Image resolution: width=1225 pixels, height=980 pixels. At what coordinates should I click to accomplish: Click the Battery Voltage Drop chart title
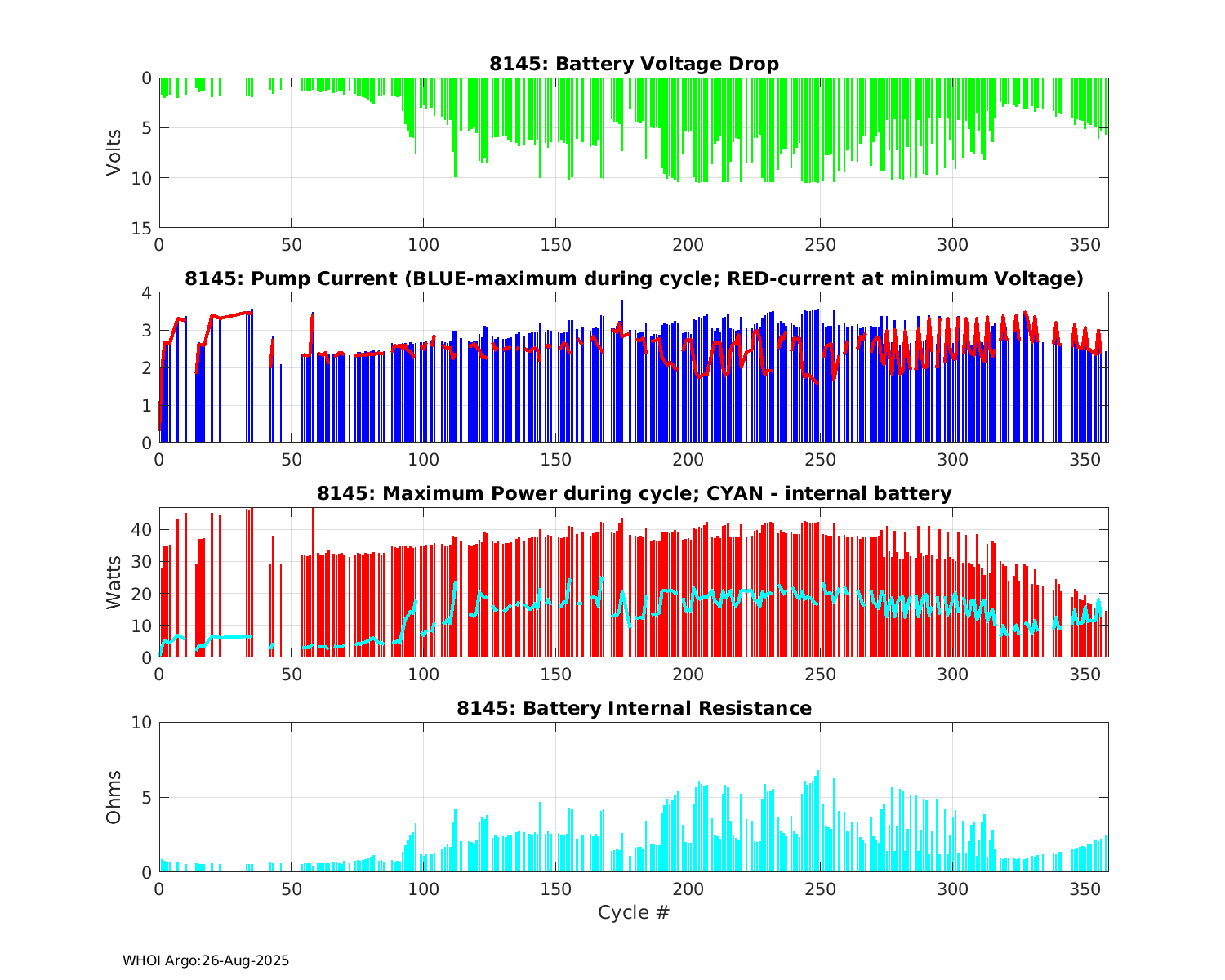coord(634,64)
